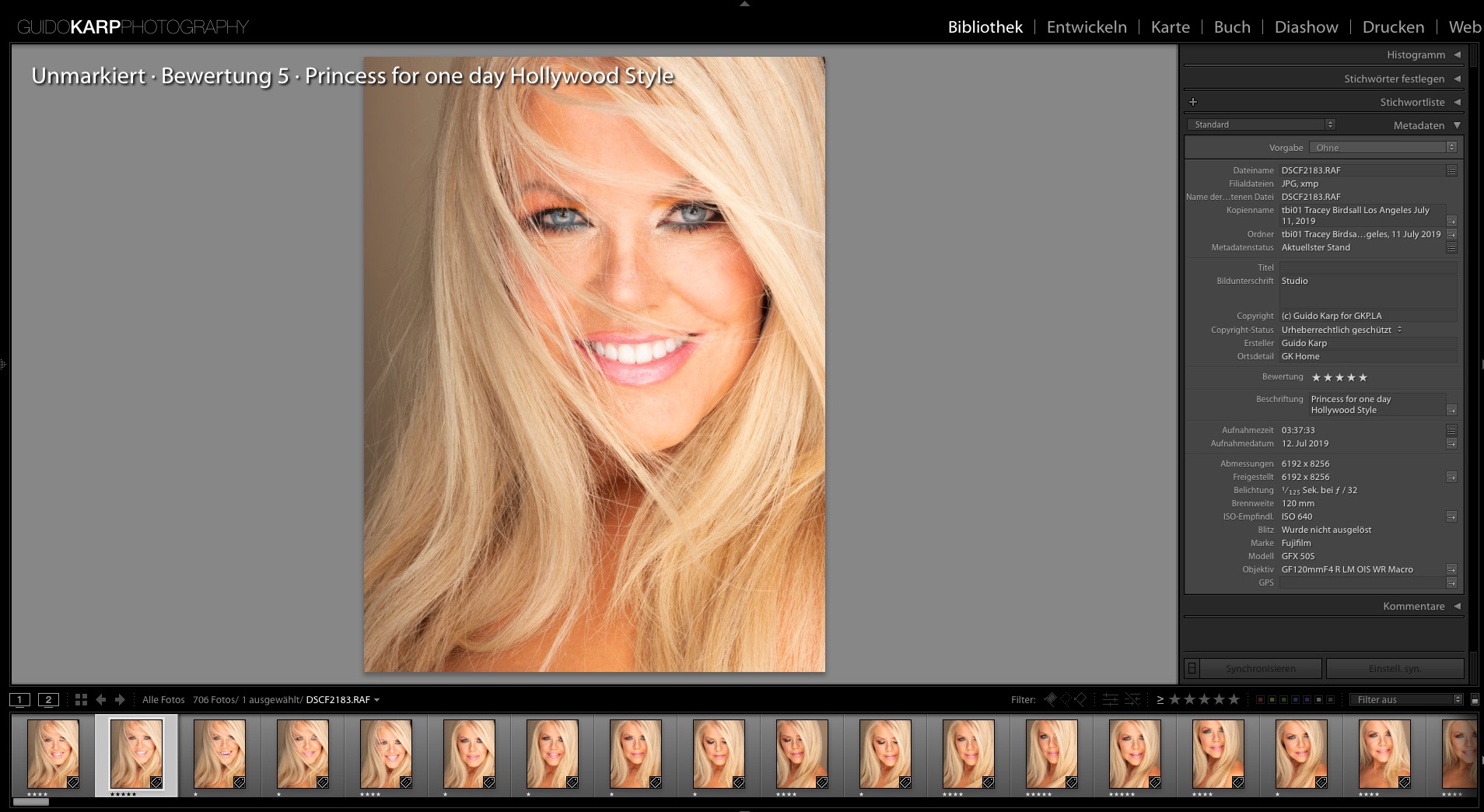Select the edited photos filter icon
The image size is (1484, 812).
point(1110,699)
